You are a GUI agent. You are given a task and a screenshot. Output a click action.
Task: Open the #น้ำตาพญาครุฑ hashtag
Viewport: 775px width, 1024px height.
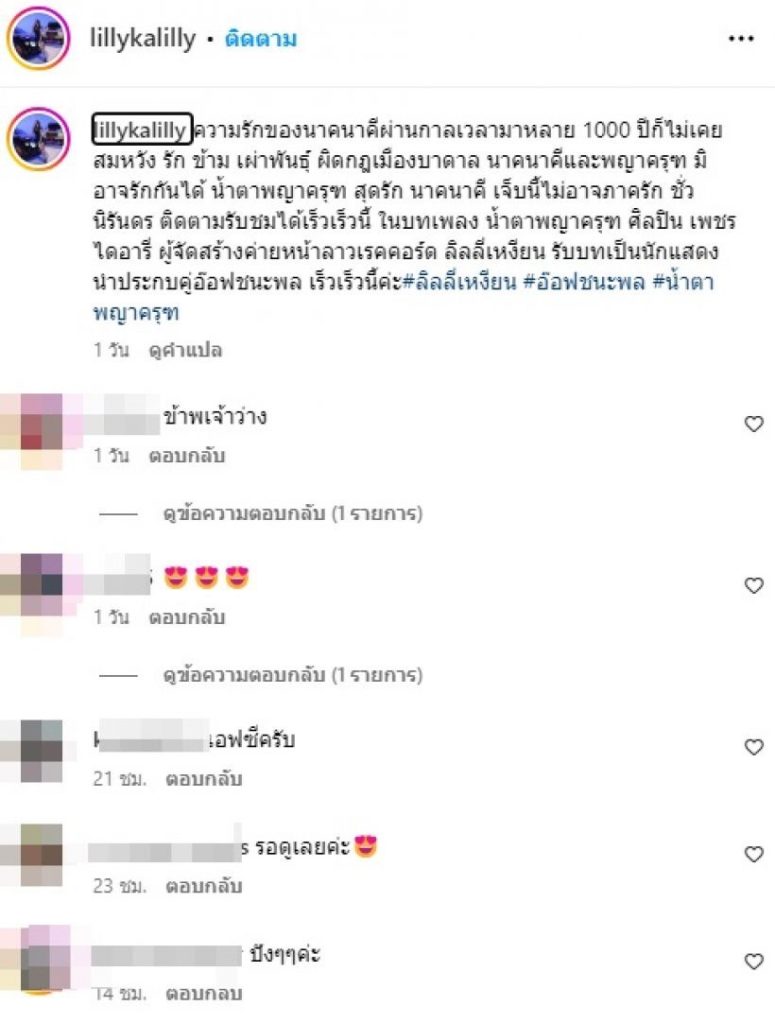point(404,298)
